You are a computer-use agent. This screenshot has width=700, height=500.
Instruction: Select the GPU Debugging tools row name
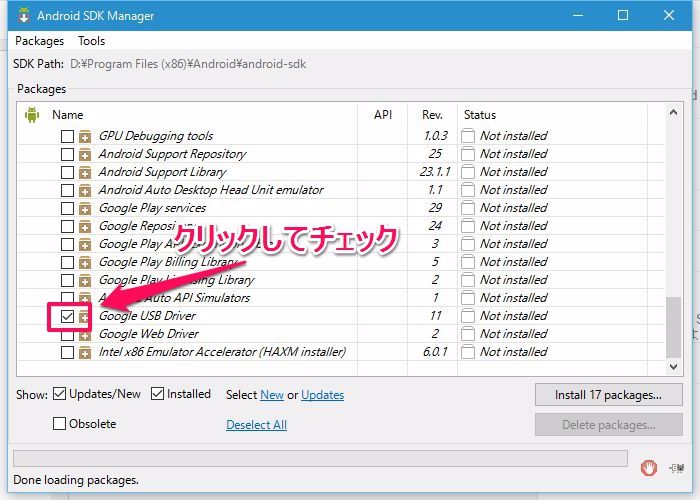point(156,136)
